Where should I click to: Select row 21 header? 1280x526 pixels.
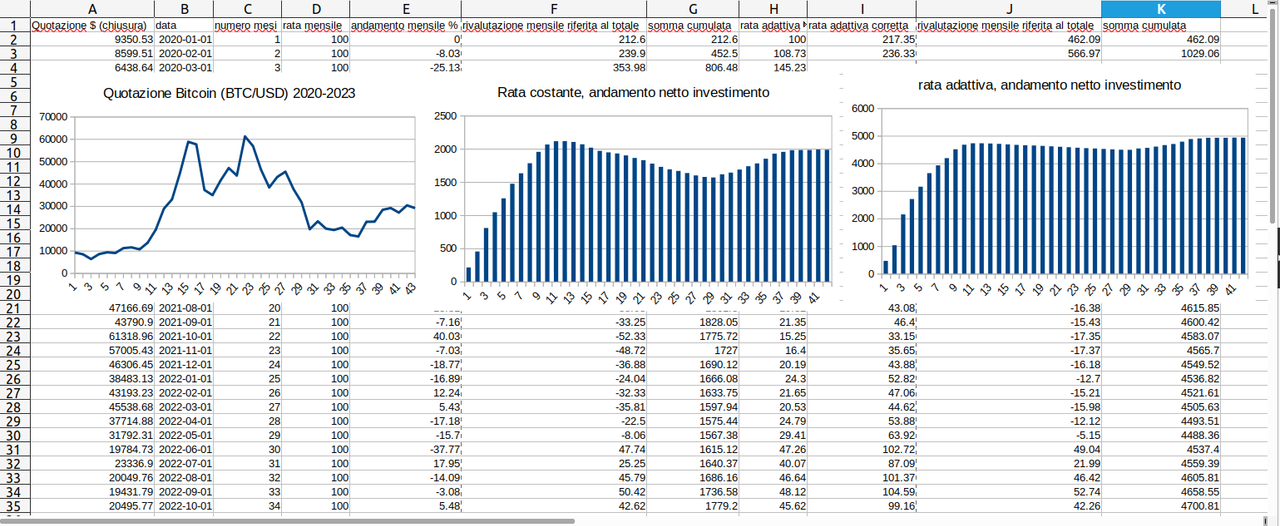[x=15, y=309]
